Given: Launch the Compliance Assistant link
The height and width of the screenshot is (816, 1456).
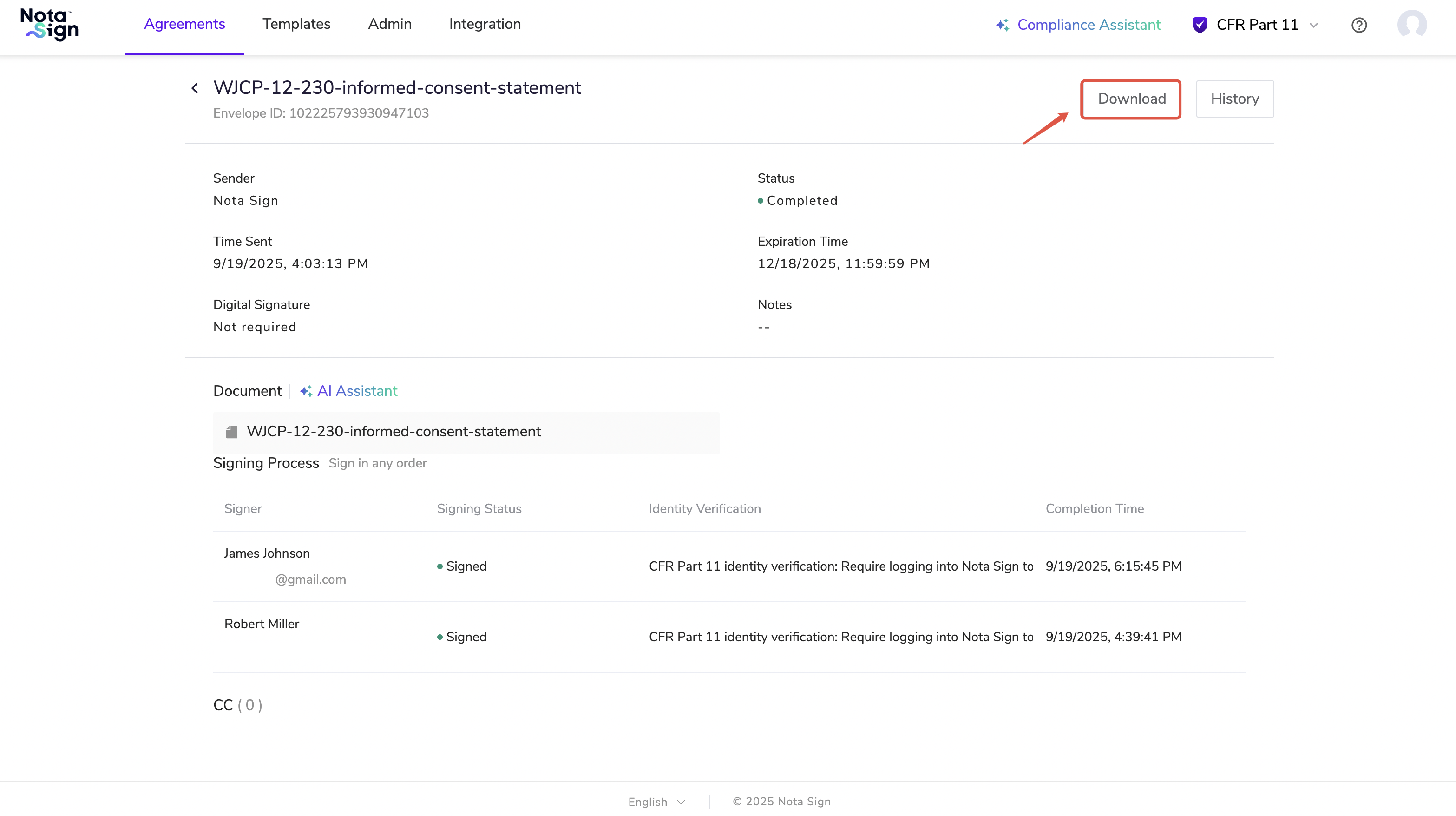Looking at the screenshot, I should coord(1089,25).
